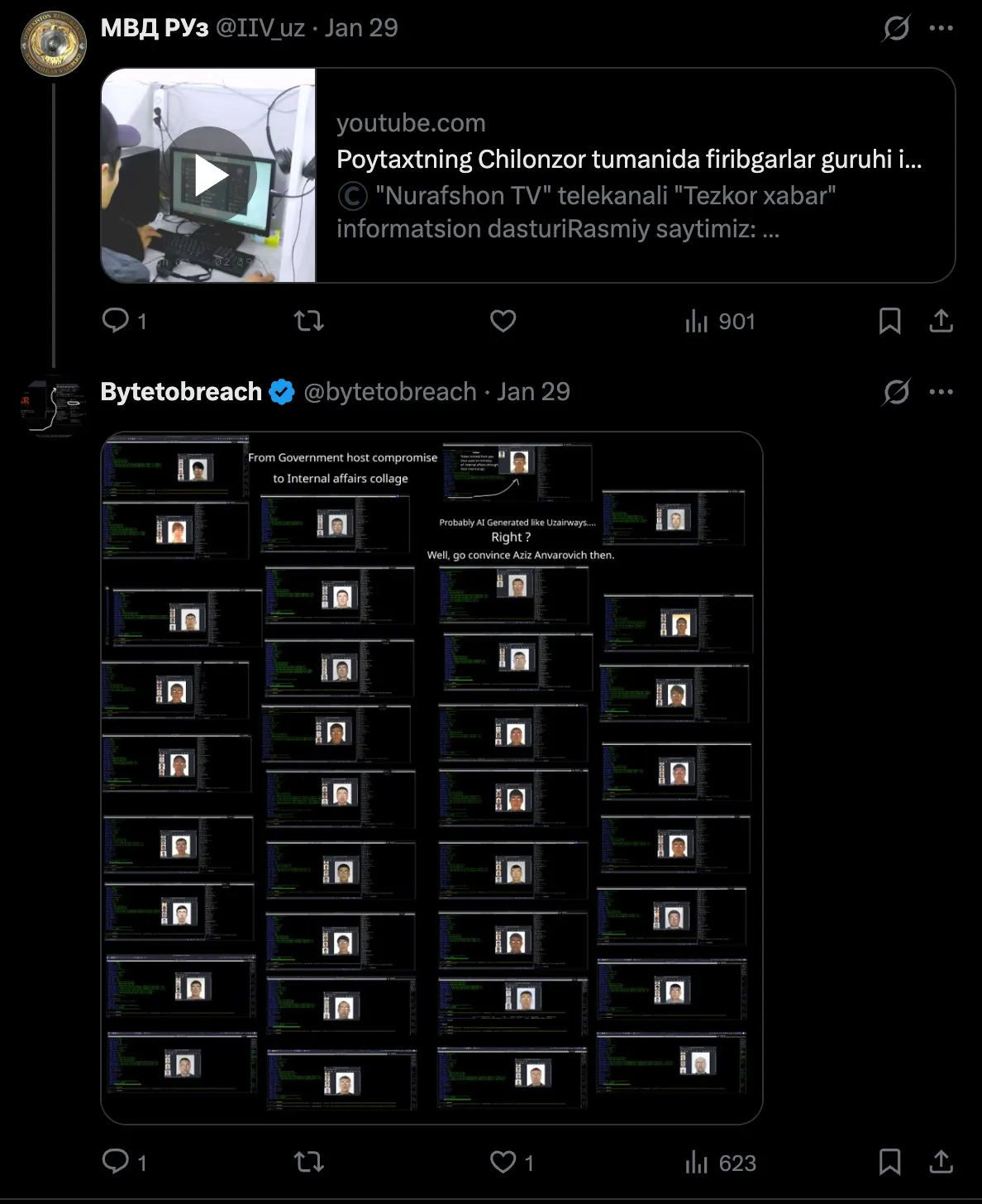Reply to the Bytetobreach post

[124, 1163]
